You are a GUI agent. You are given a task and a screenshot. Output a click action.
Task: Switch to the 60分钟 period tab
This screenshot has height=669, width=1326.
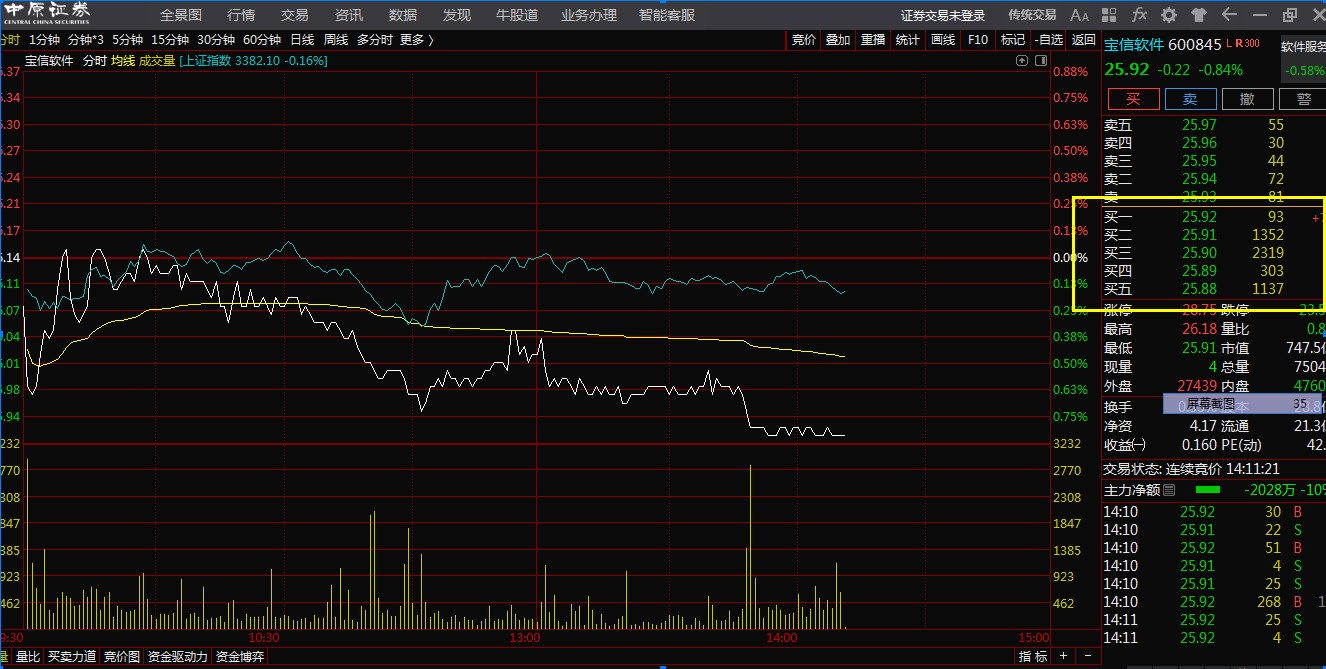[x=262, y=40]
